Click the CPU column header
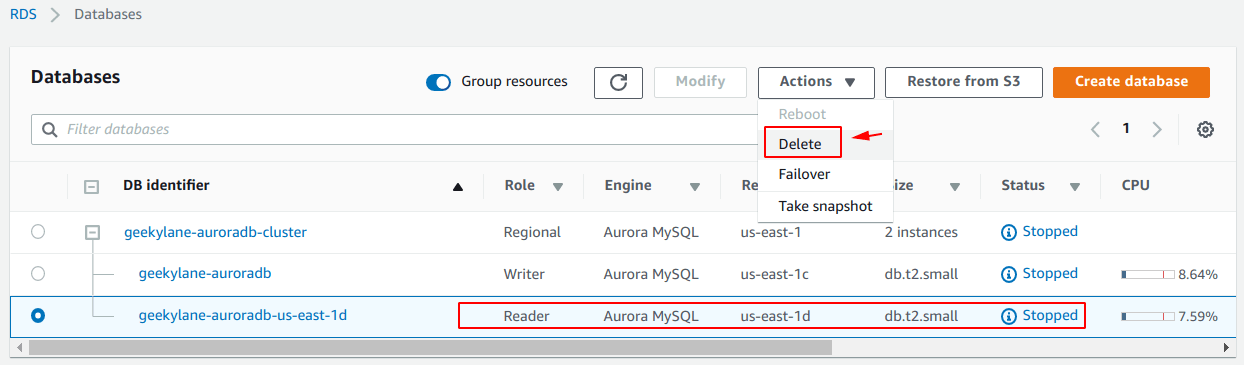 tap(1136, 185)
